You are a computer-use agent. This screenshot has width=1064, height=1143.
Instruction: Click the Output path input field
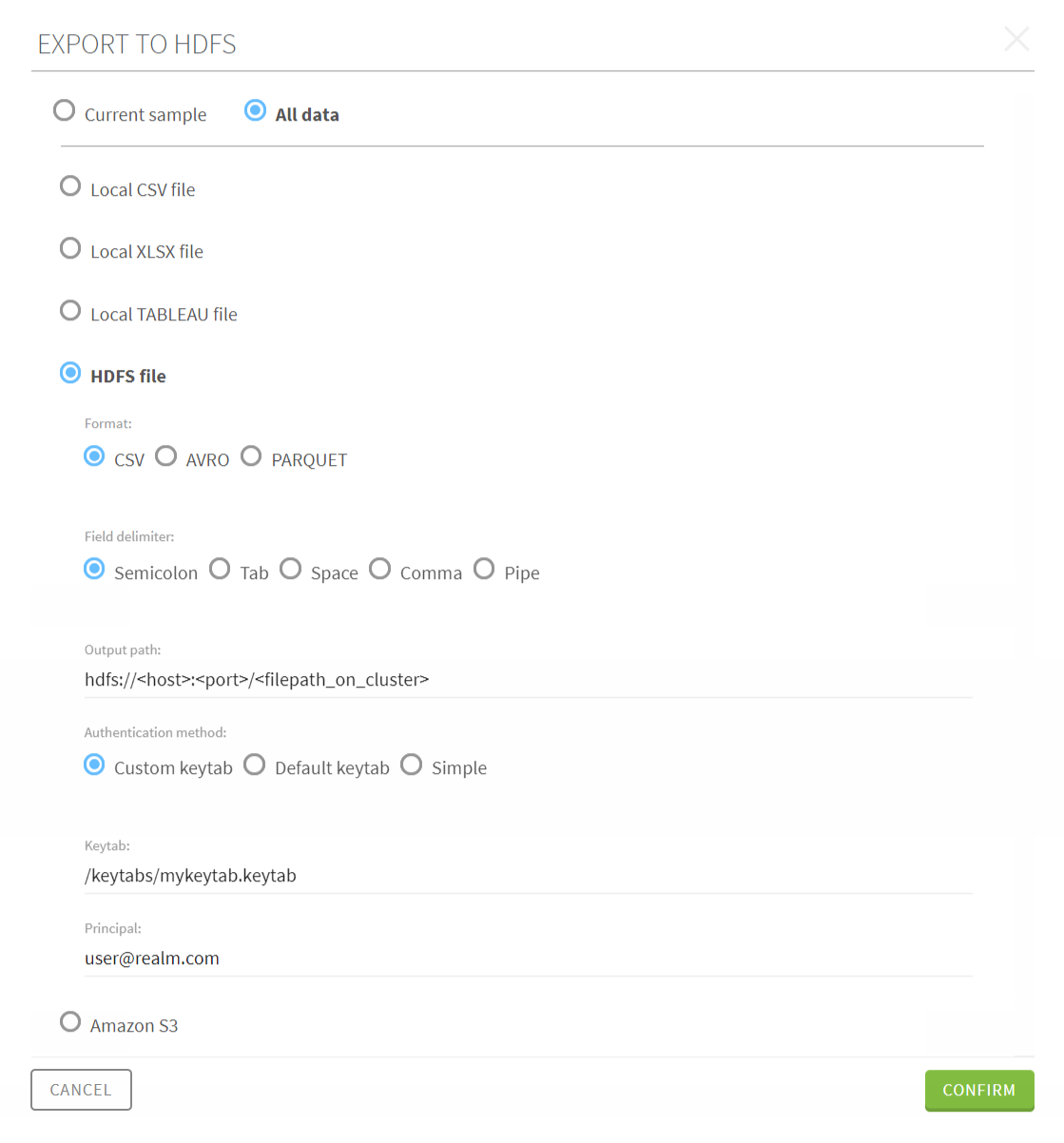coord(528,680)
